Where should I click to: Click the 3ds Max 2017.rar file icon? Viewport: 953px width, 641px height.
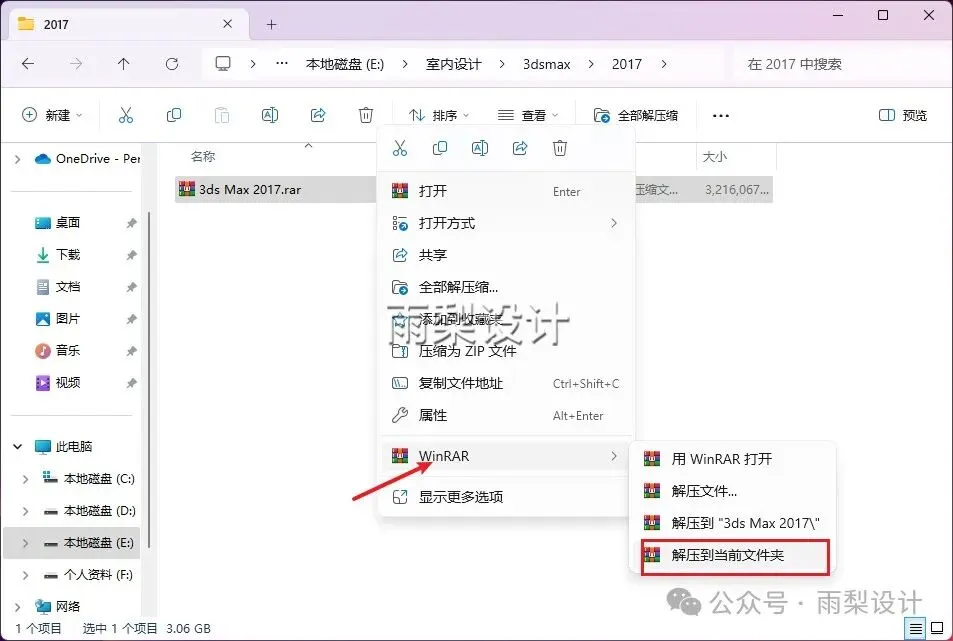187,189
